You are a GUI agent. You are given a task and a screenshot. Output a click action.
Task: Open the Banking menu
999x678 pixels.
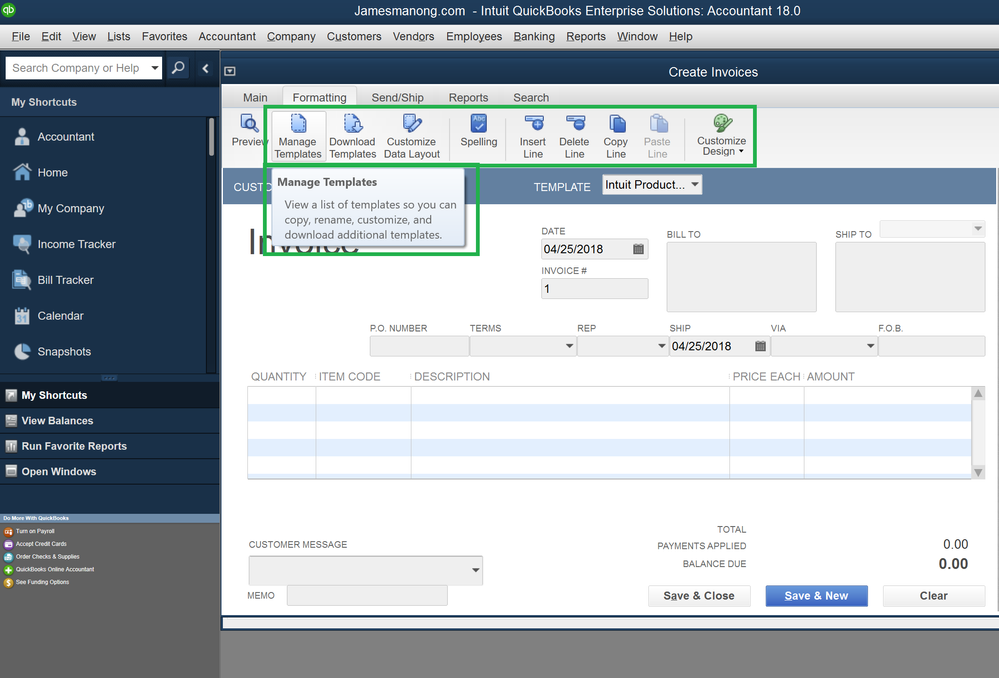point(533,36)
